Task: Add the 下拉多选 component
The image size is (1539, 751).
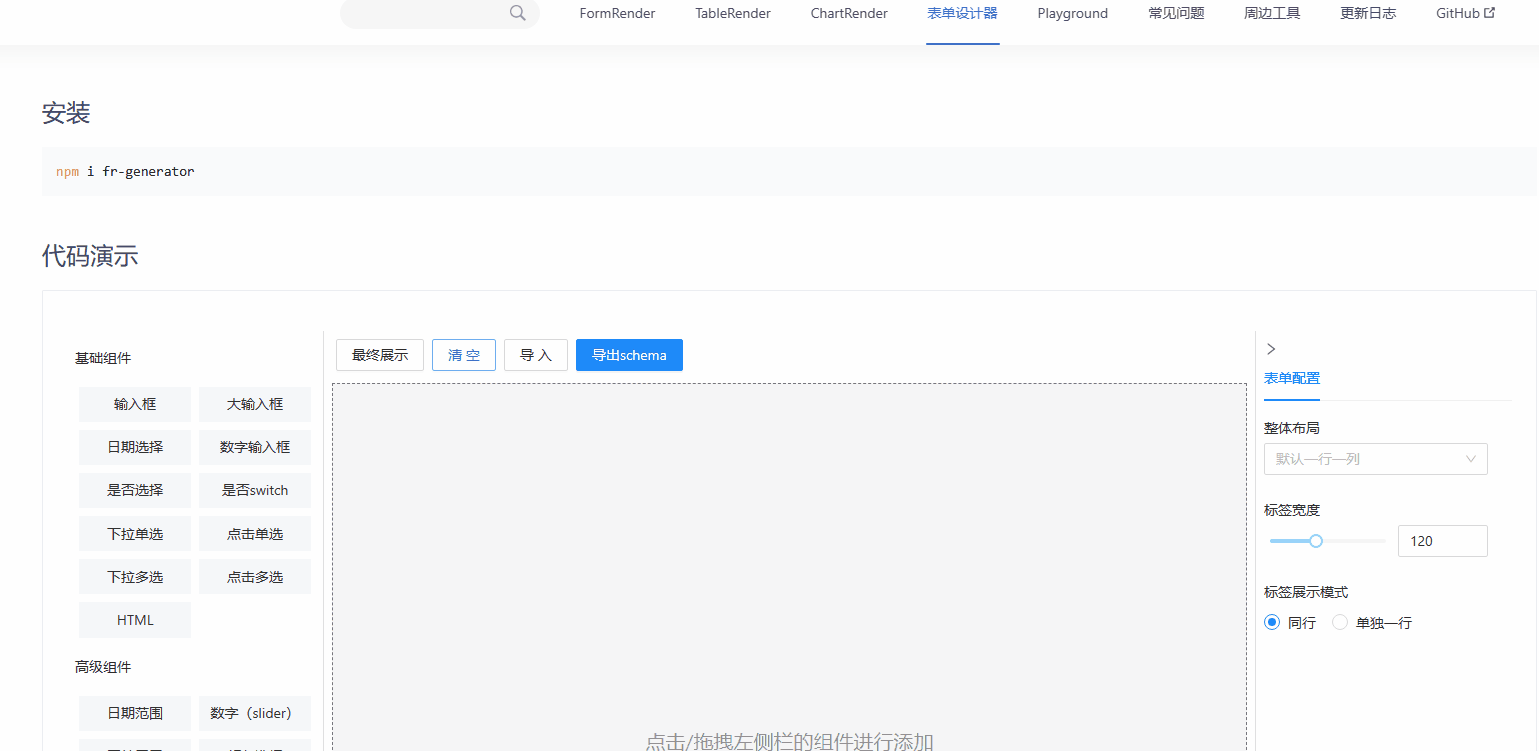Action: click(134, 576)
